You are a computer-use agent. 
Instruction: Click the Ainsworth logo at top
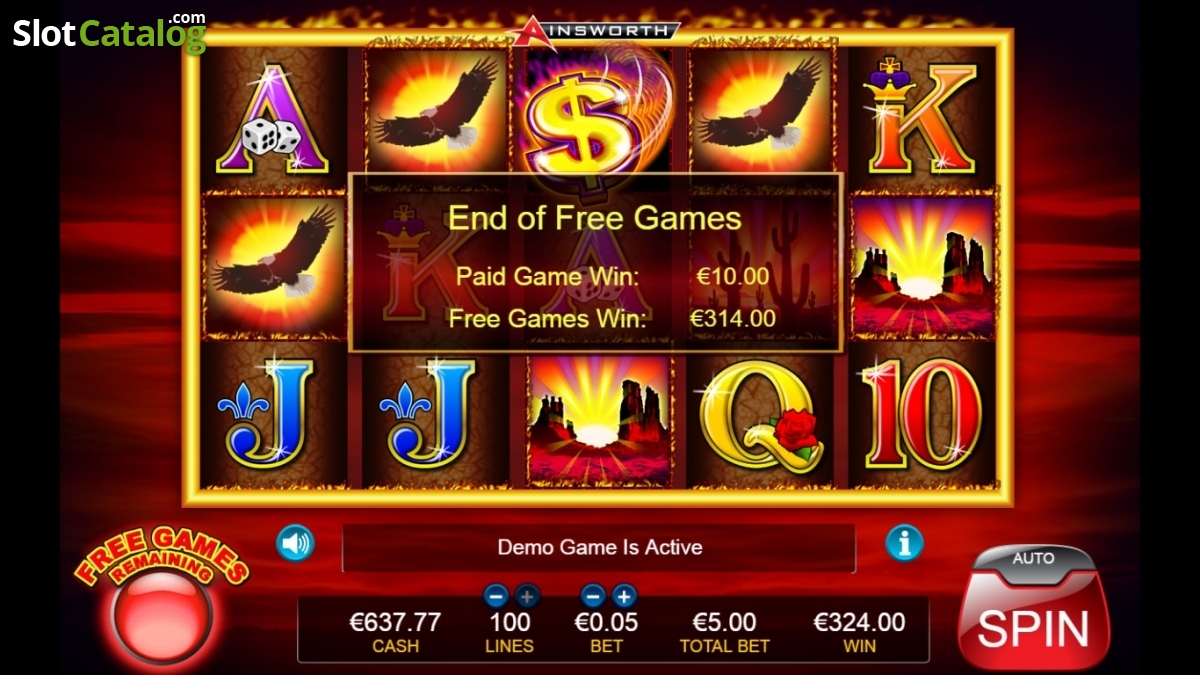point(594,30)
